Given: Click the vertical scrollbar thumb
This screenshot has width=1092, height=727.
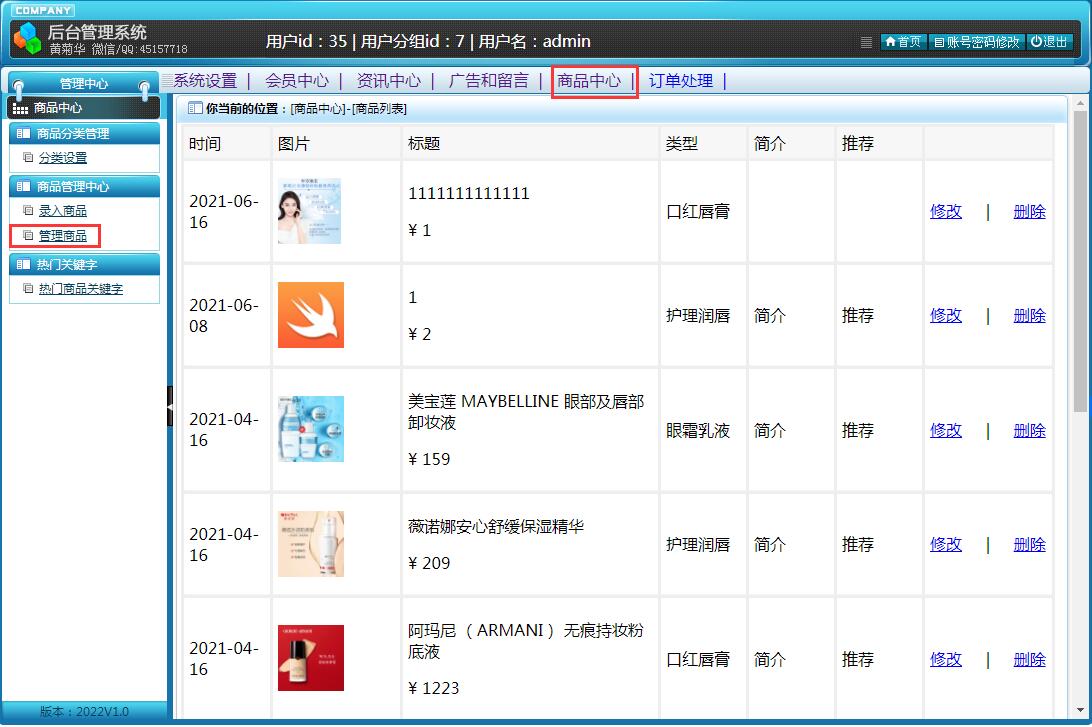Looking at the screenshot, I should 1080,261.
